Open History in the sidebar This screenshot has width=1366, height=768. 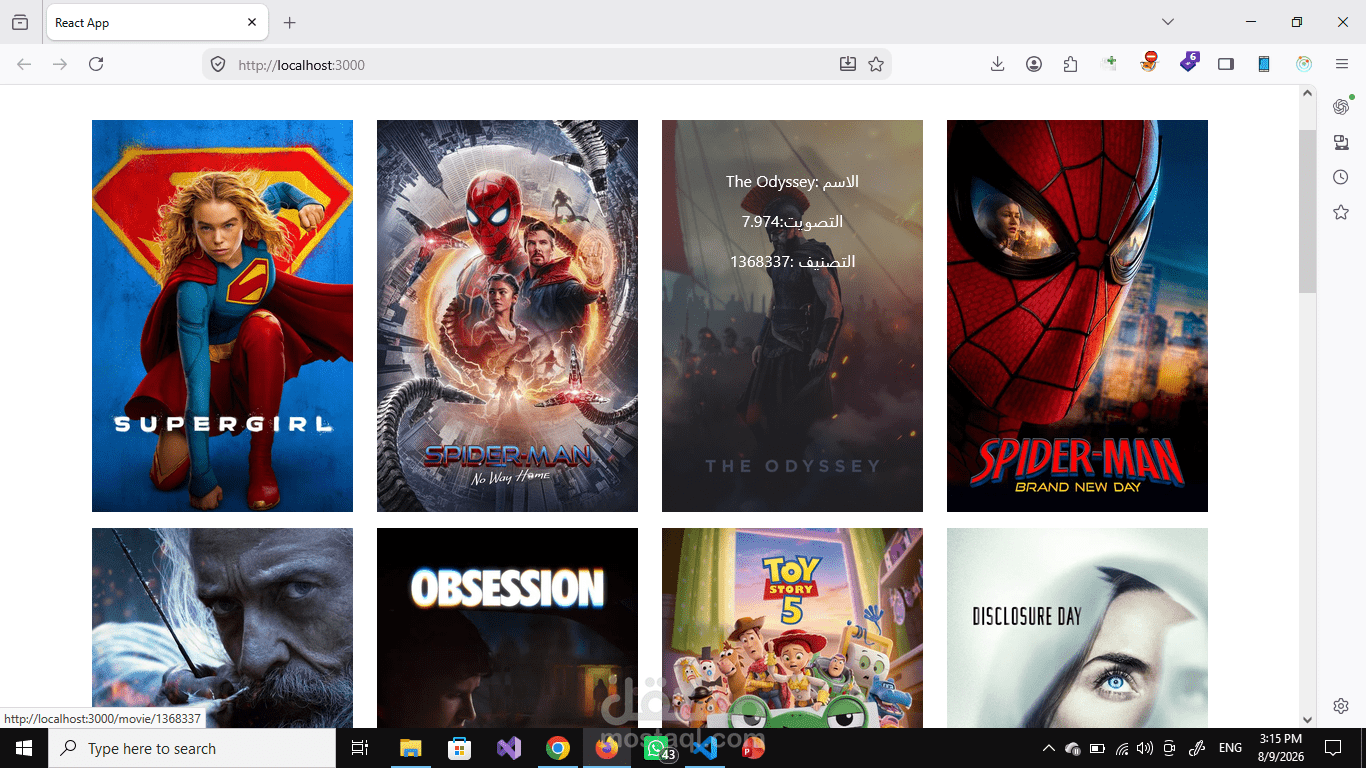(1341, 177)
